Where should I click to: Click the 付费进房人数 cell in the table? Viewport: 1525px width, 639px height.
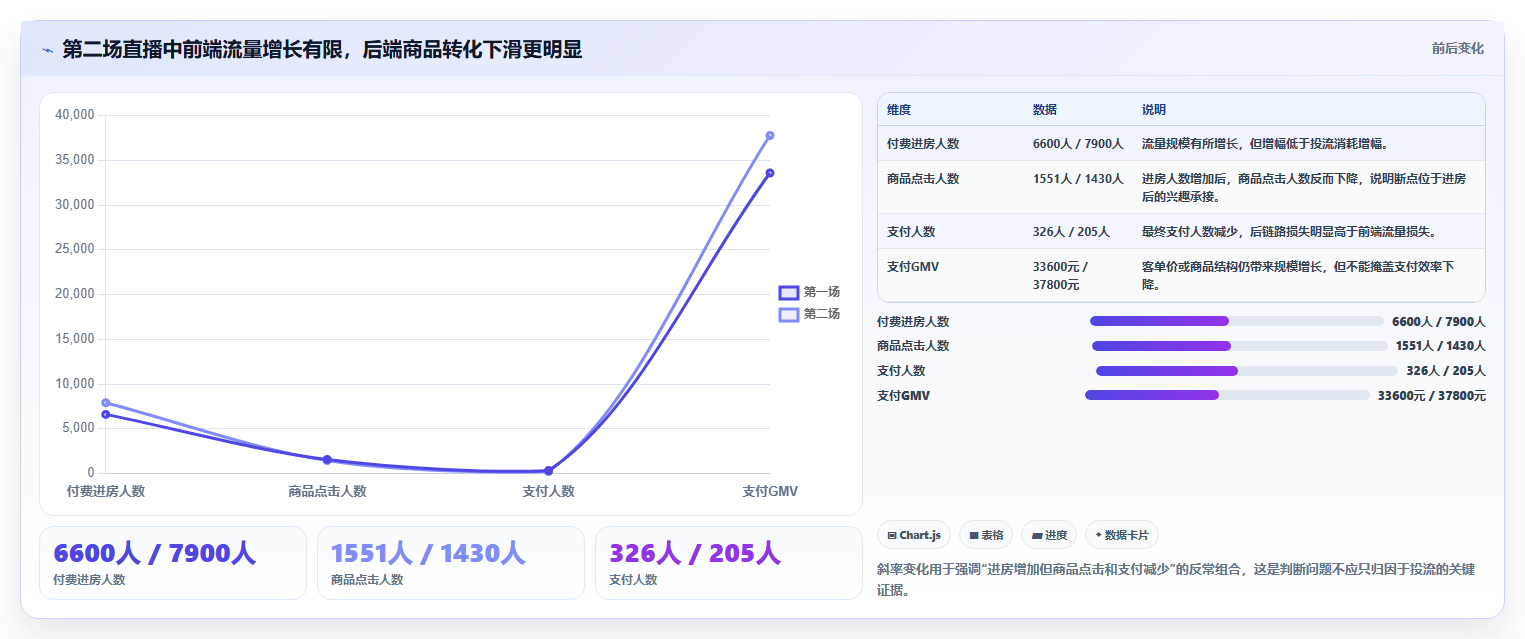(x=923, y=144)
